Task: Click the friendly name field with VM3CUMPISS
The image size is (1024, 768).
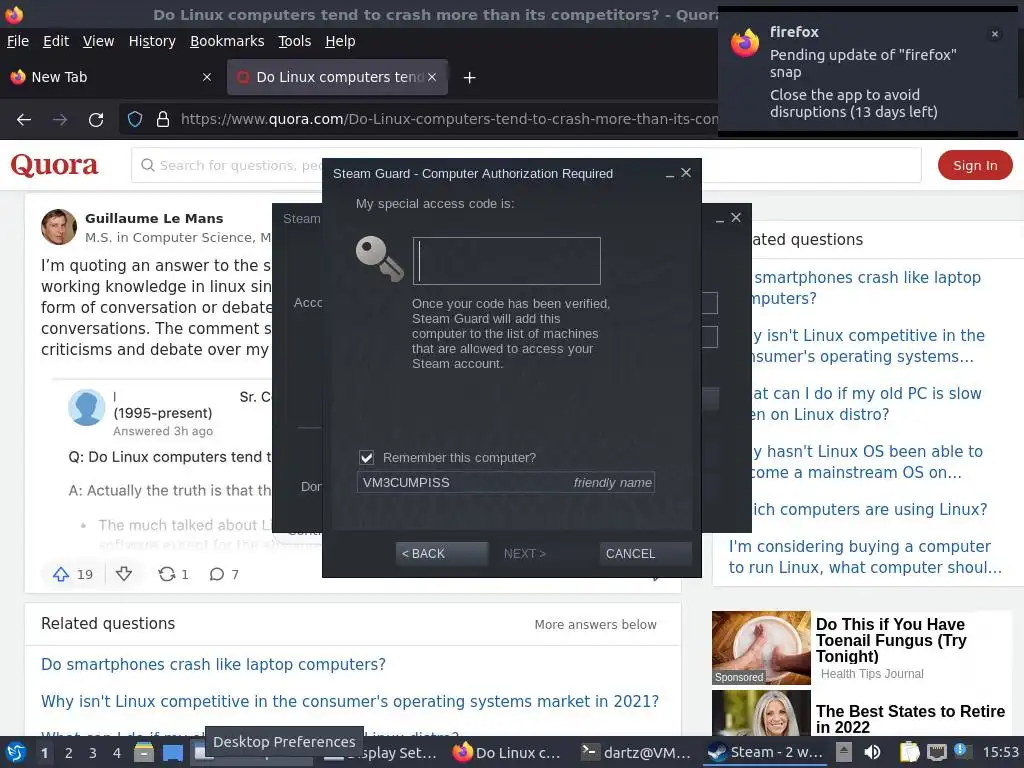Action: [506, 483]
